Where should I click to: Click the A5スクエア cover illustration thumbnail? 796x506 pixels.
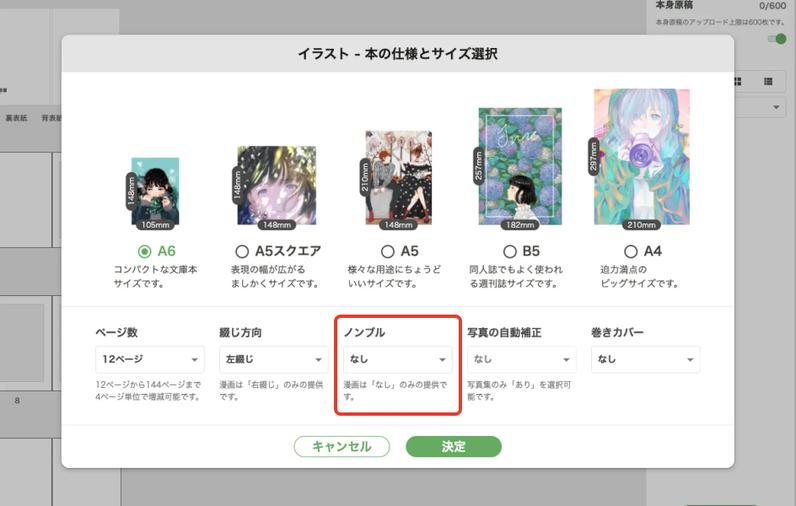pyautogui.click(x=277, y=186)
